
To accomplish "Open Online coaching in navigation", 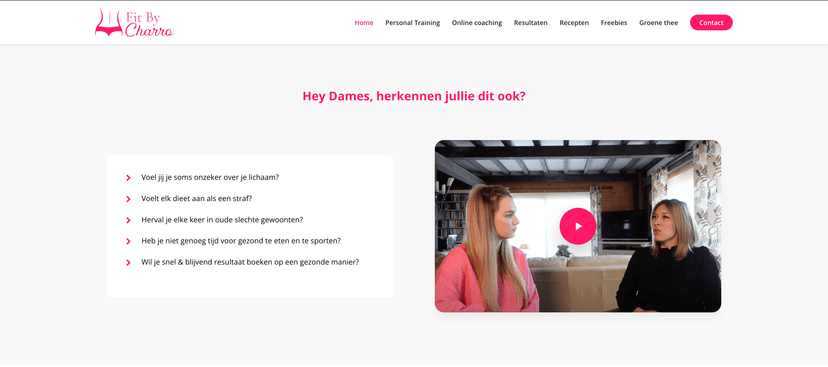I will coord(477,23).
